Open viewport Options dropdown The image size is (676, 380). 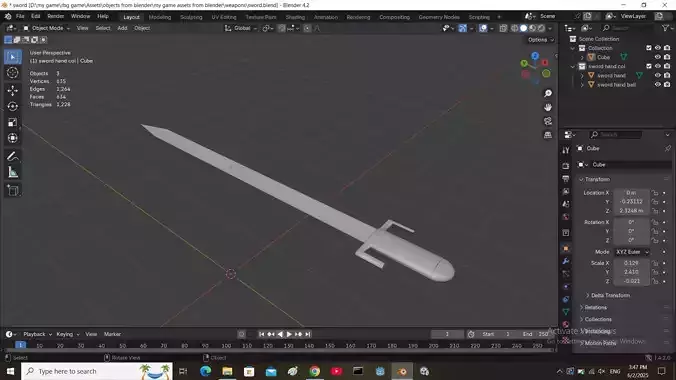tap(540, 40)
